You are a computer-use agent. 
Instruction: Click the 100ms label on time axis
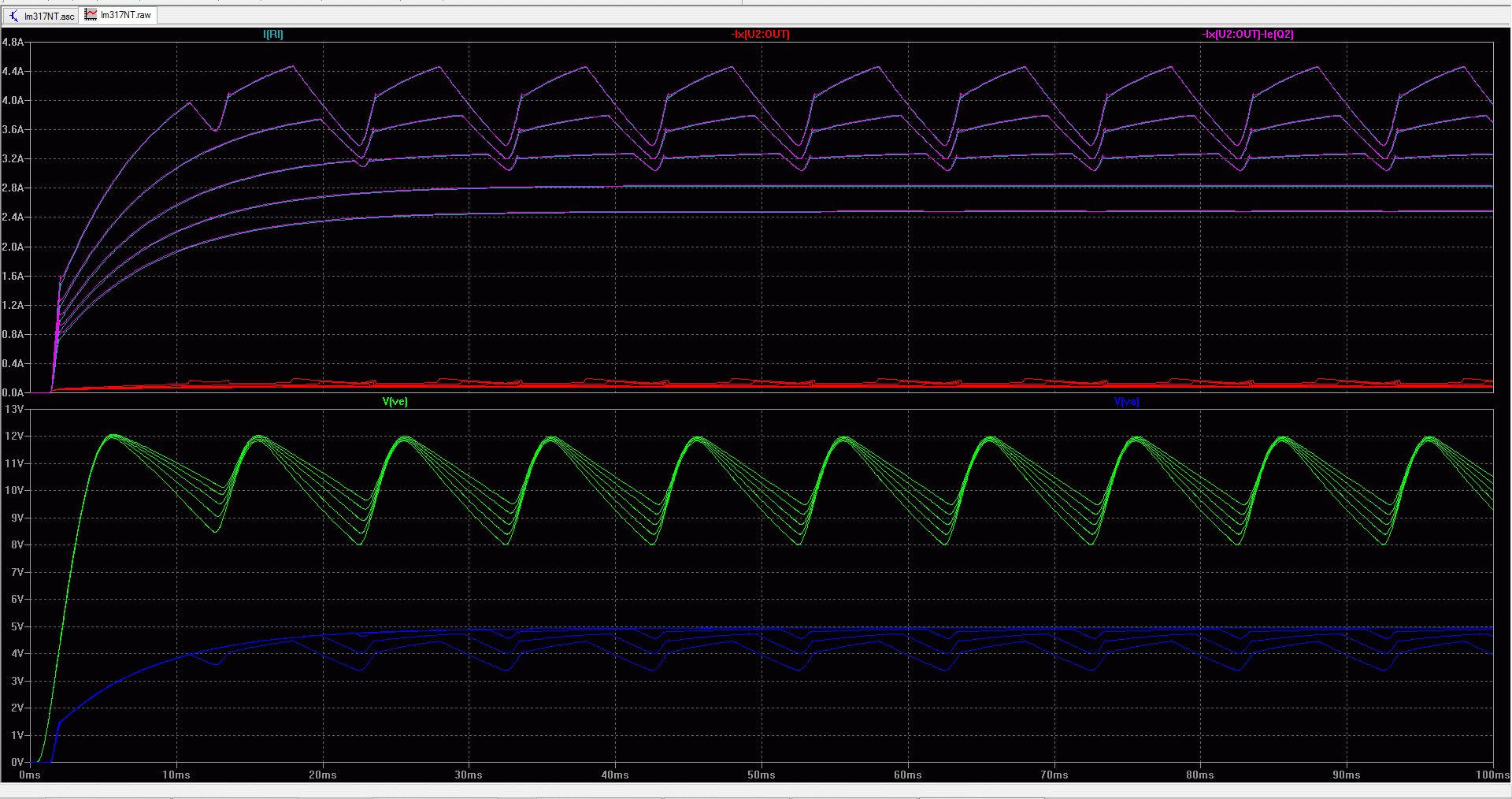point(1492,775)
